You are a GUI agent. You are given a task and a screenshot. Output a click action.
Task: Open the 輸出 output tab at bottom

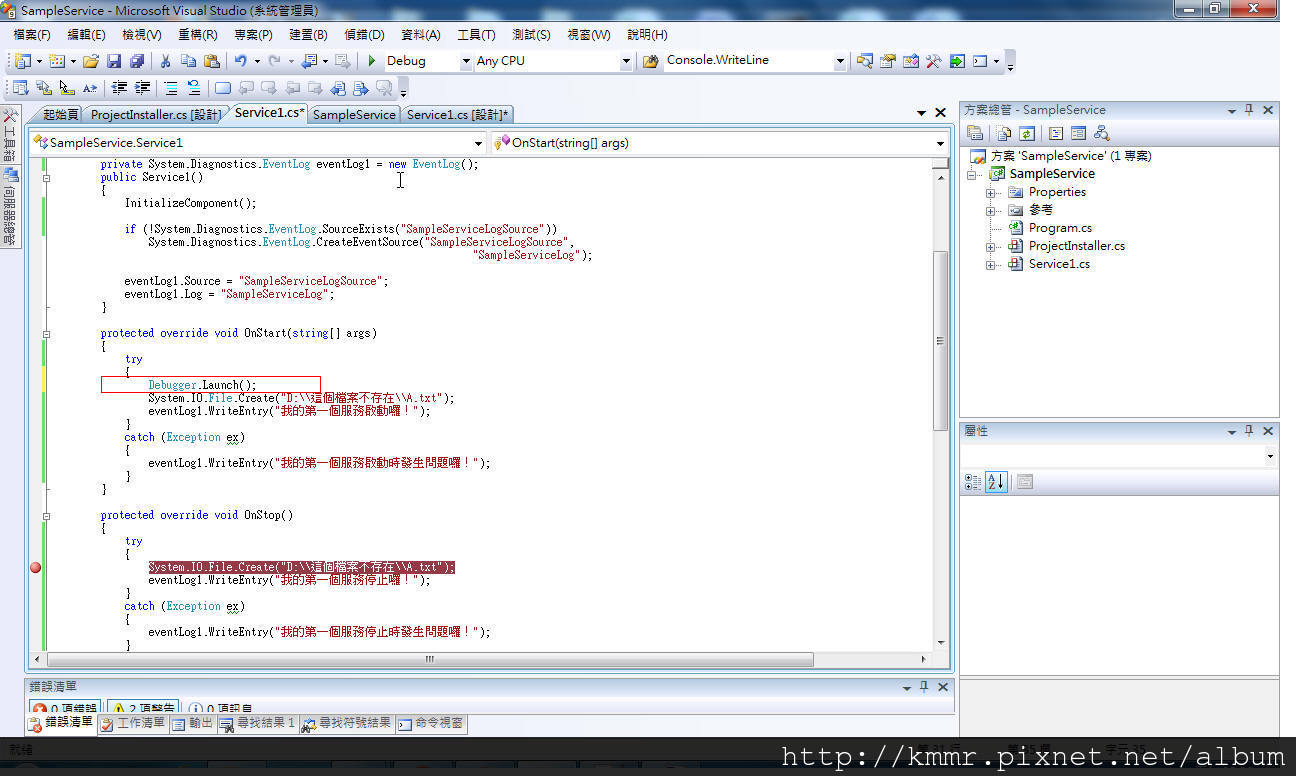(192, 723)
